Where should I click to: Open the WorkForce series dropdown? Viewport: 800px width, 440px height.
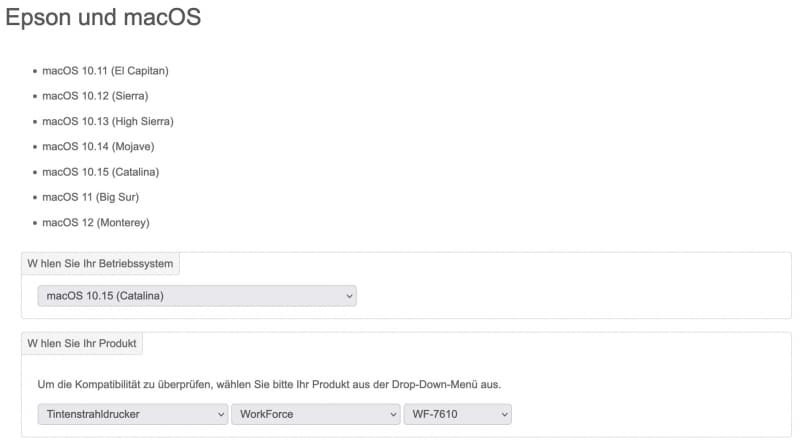(316, 414)
